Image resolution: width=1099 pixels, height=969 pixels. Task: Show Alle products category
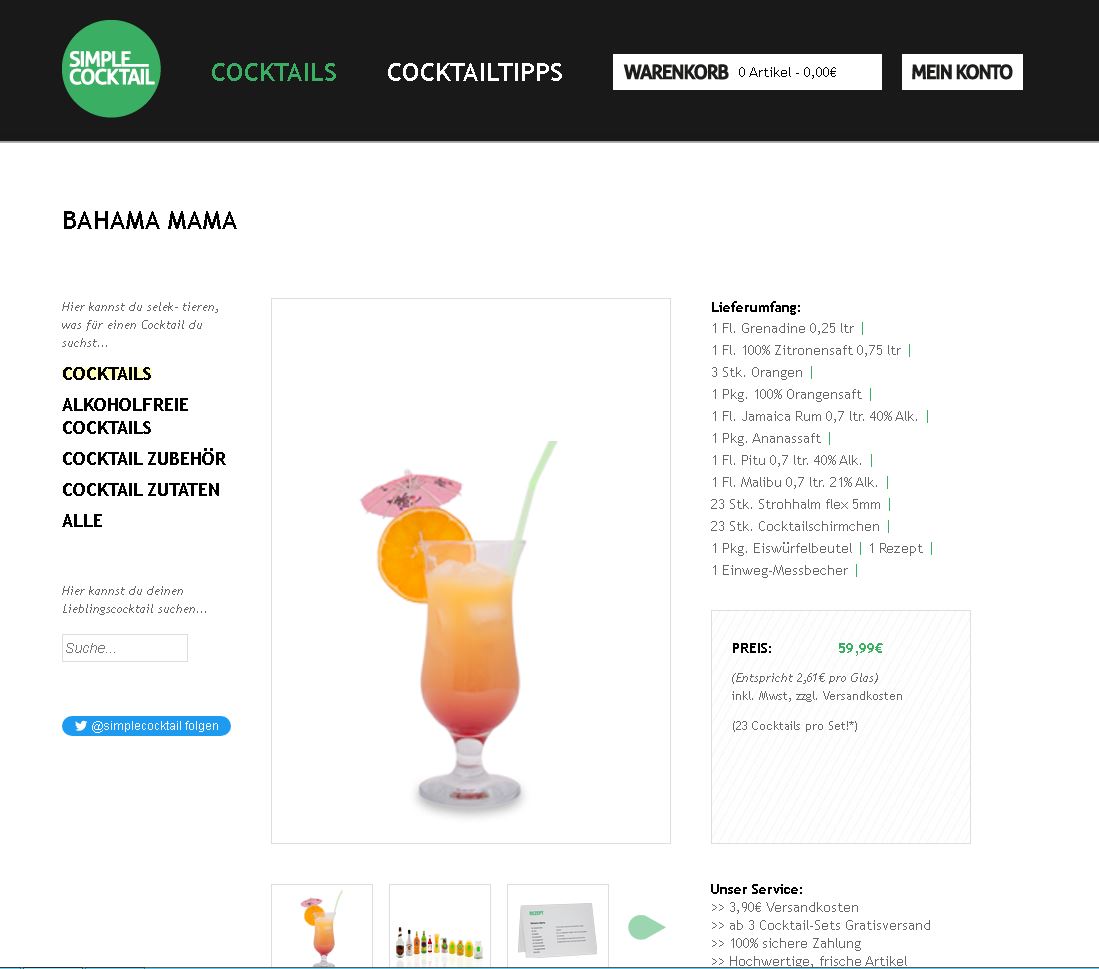[82, 521]
